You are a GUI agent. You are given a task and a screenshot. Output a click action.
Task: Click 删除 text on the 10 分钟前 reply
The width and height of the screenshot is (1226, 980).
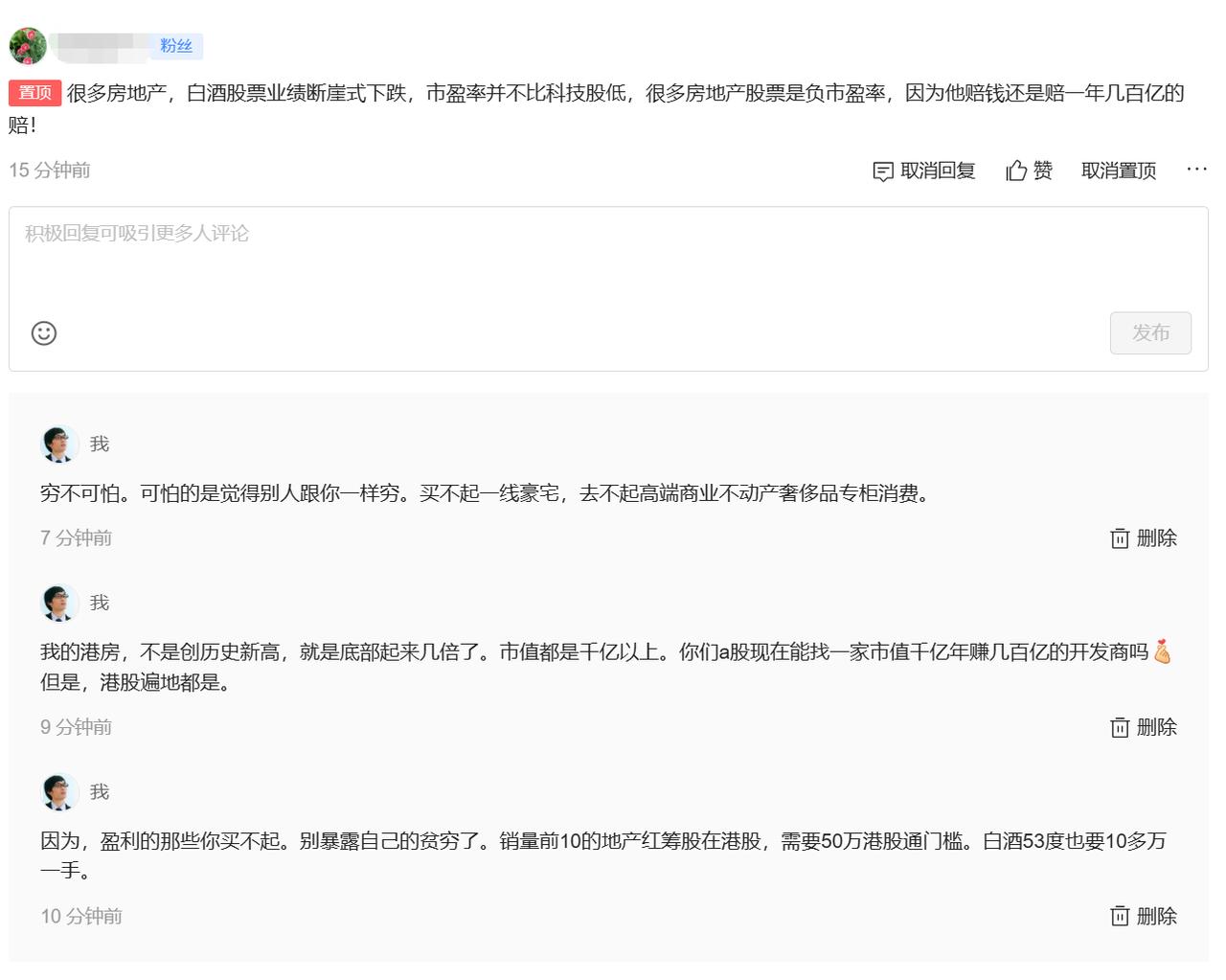pos(1157,916)
